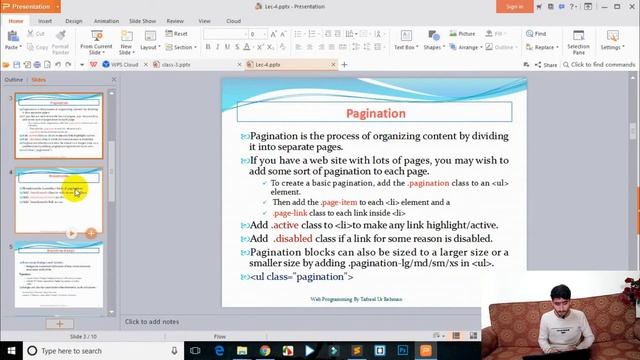The image size is (640, 360).
Task: Select slide 3 thumbnail in panel
Action: (x=59, y=126)
